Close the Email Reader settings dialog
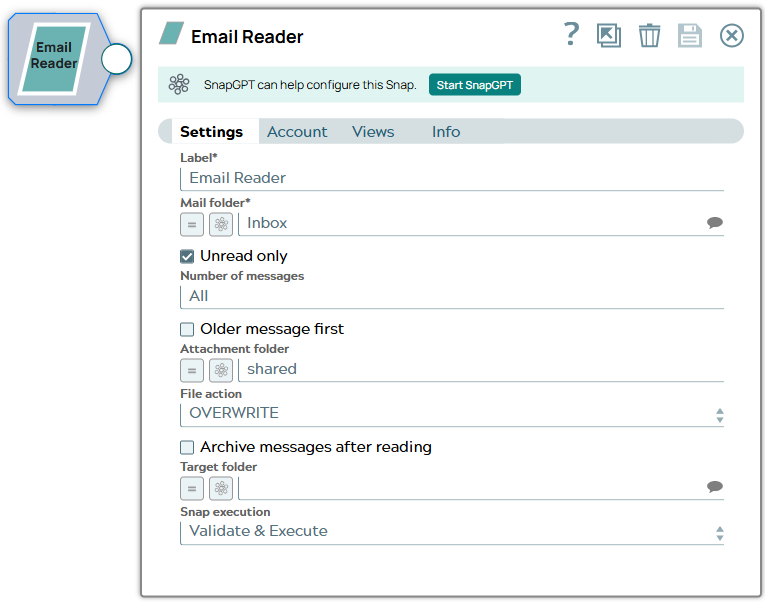This screenshot has width=765, height=602. click(732, 36)
